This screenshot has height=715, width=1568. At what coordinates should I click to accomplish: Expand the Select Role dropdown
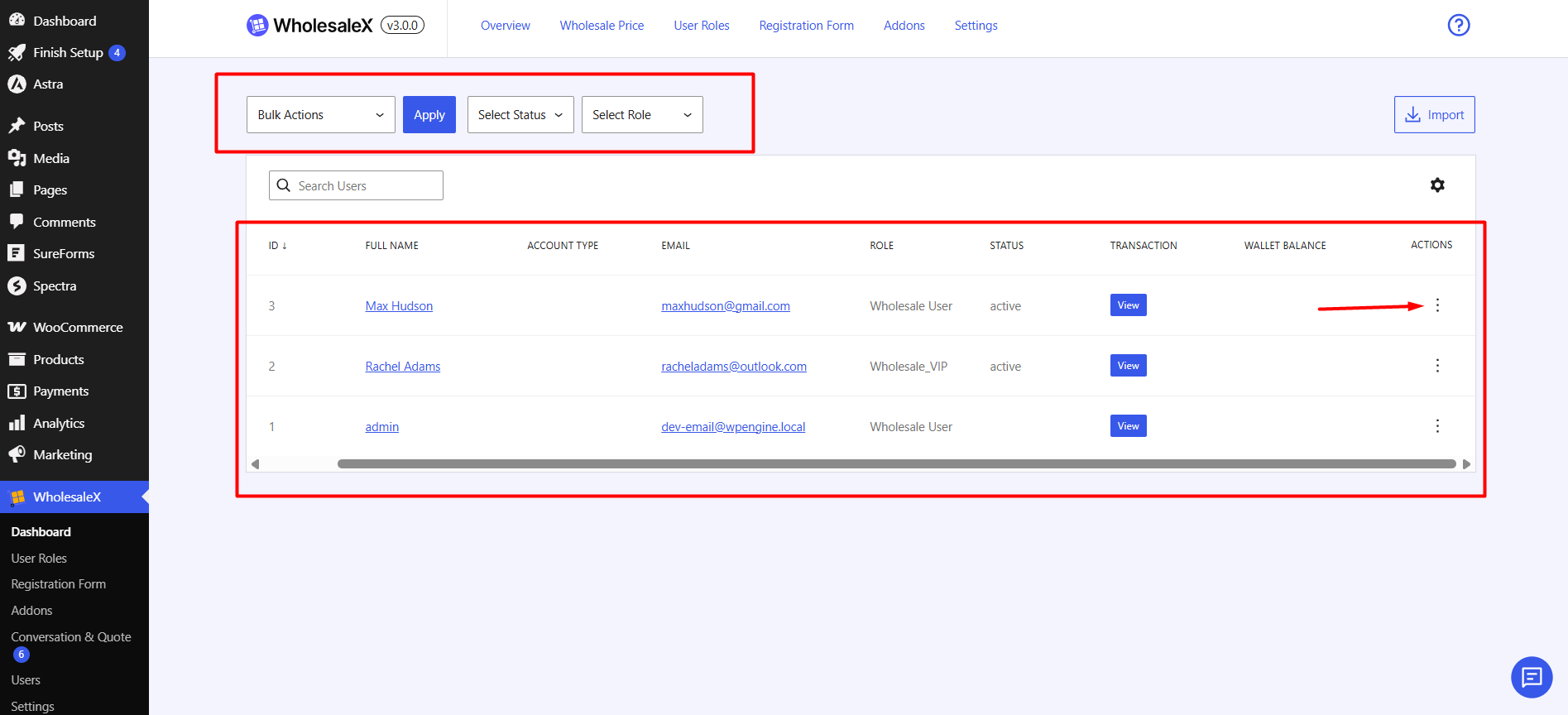point(642,115)
